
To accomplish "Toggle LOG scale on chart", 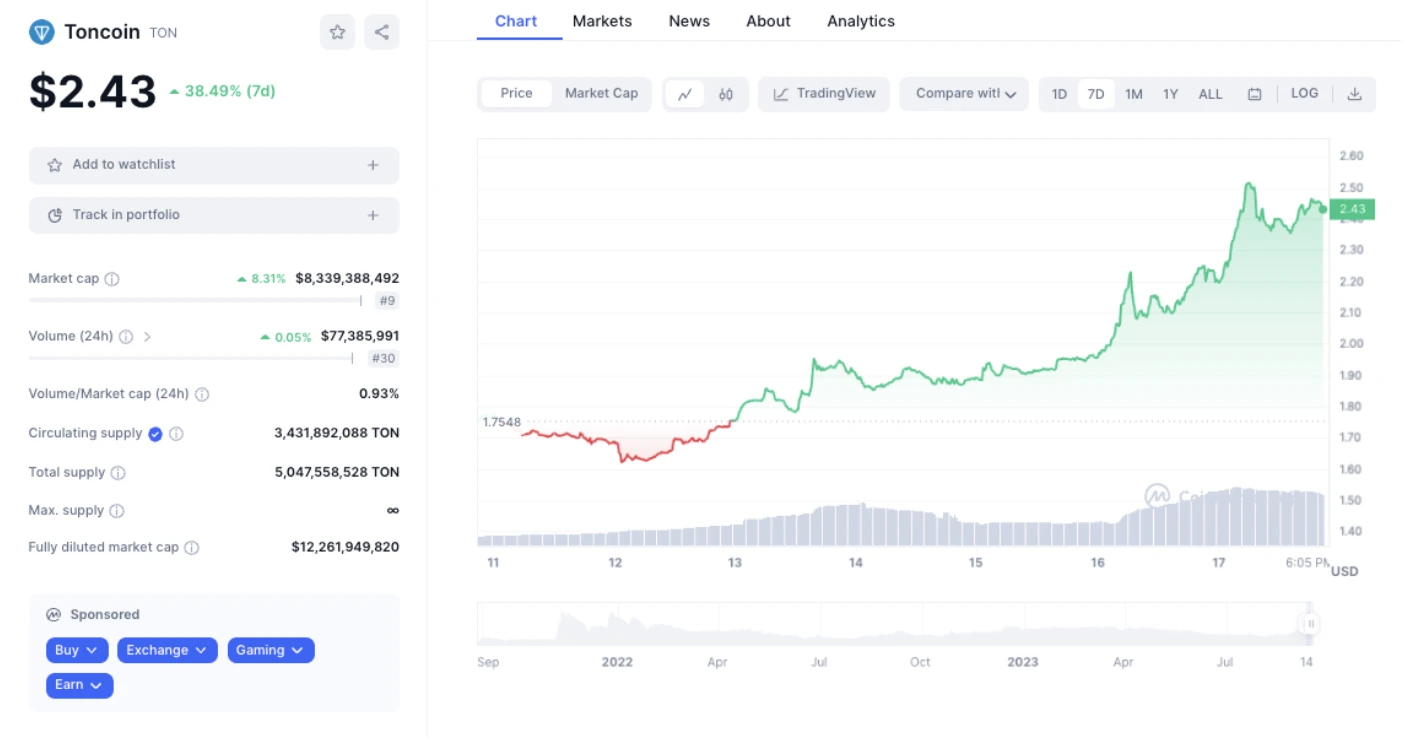I will [1304, 94].
